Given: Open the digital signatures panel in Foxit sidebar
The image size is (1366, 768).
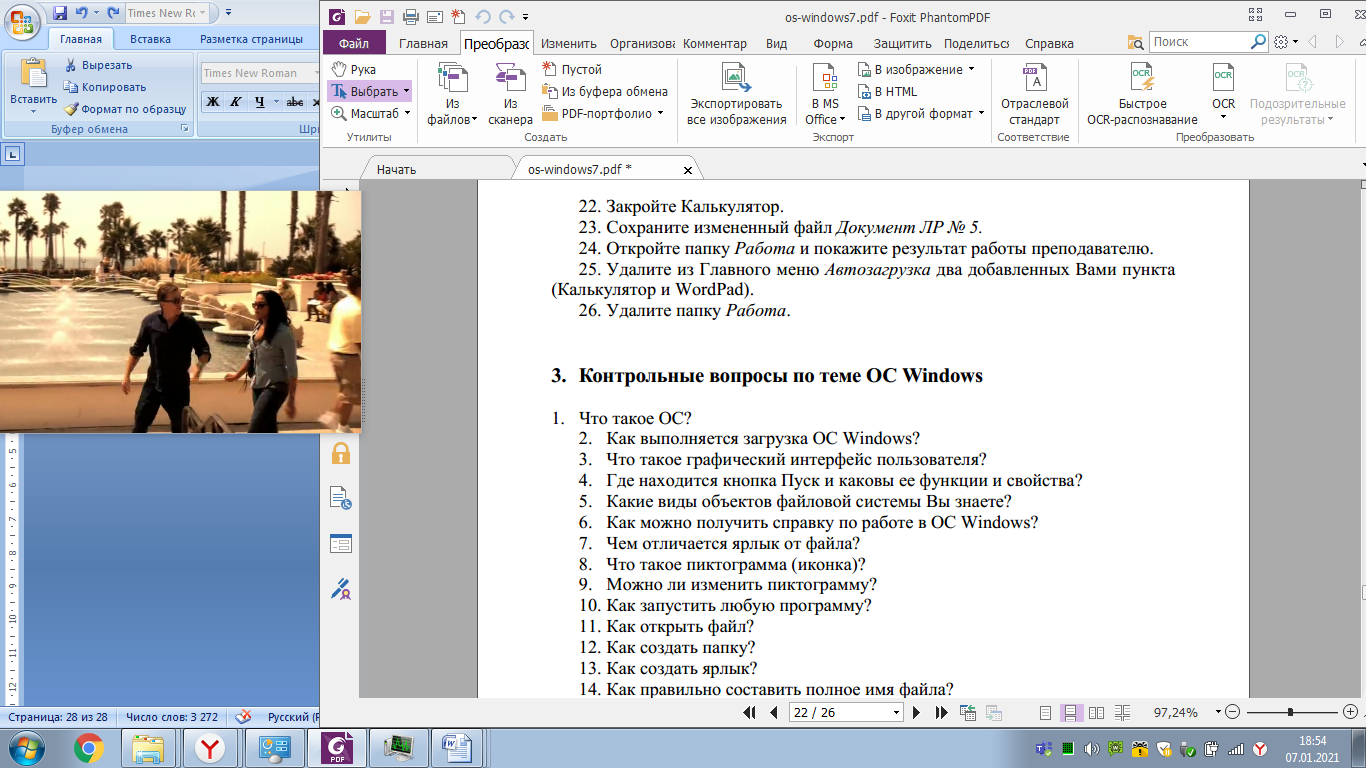Looking at the screenshot, I should pyautogui.click(x=341, y=588).
